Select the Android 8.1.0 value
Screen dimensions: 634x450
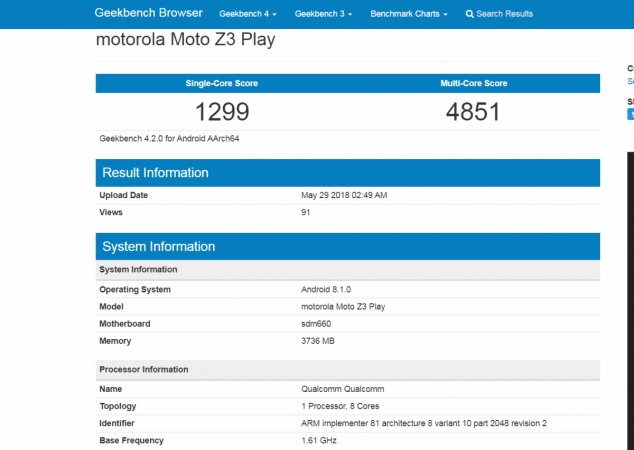click(x=326, y=289)
